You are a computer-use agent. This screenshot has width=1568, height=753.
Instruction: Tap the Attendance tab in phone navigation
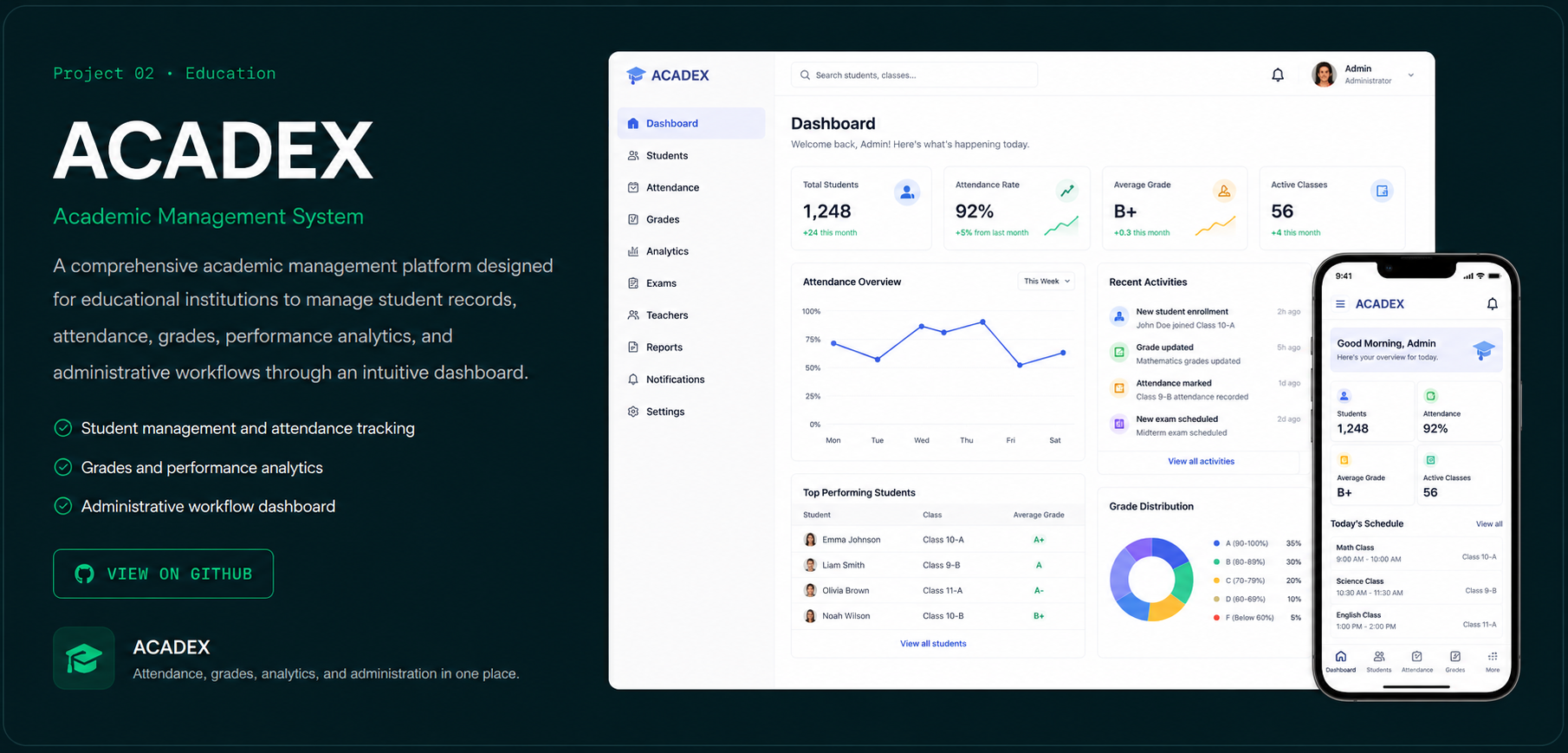[x=1417, y=662]
